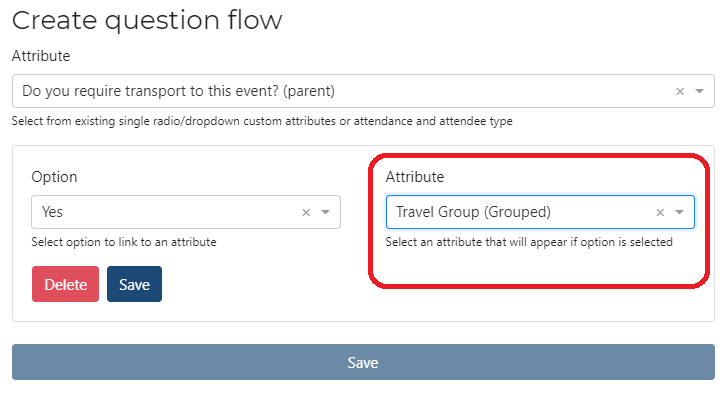Click the "Option" field label
This screenshot has height=400, width=726.
(54, 177)
